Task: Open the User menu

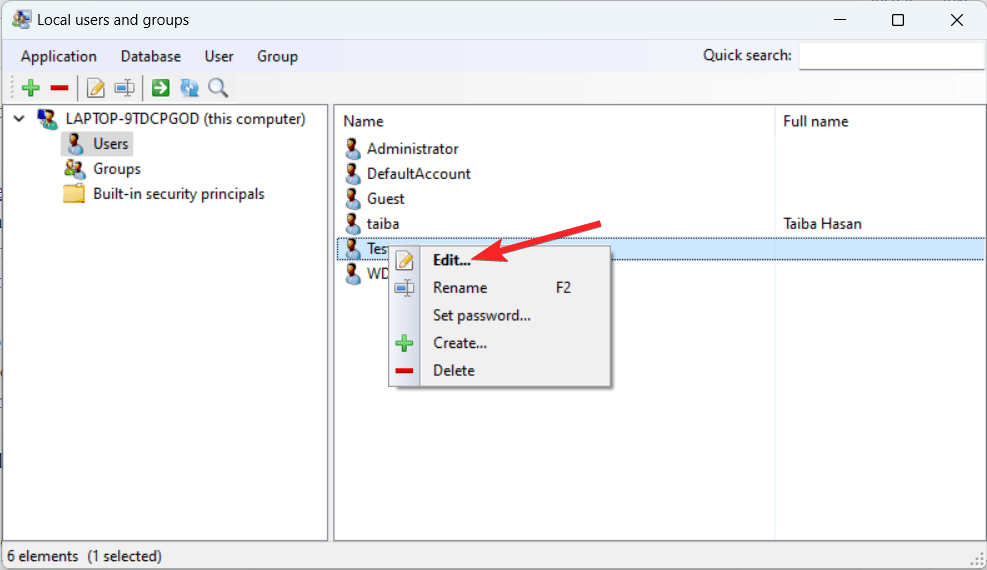Action: pyautogui.click(x=218, y=56)
